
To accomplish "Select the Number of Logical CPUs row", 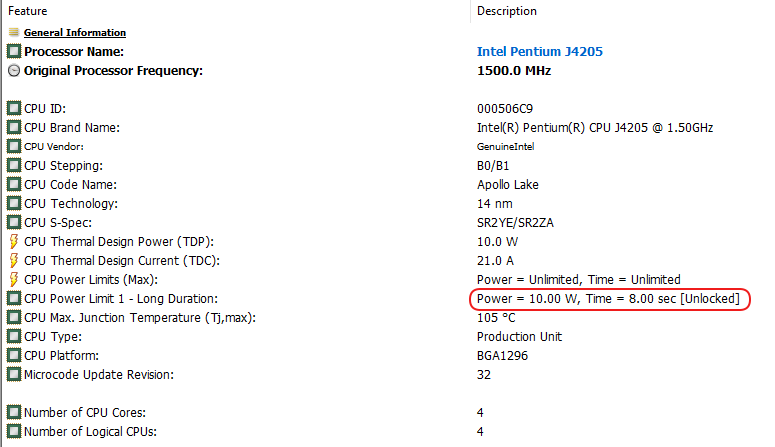I will (x=388, y=431).
